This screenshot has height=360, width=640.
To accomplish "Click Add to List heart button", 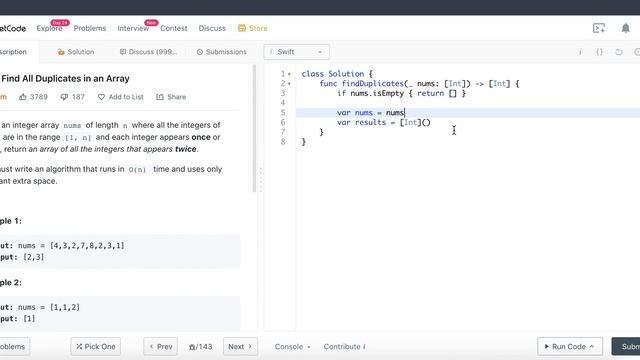I will point(120,97).
